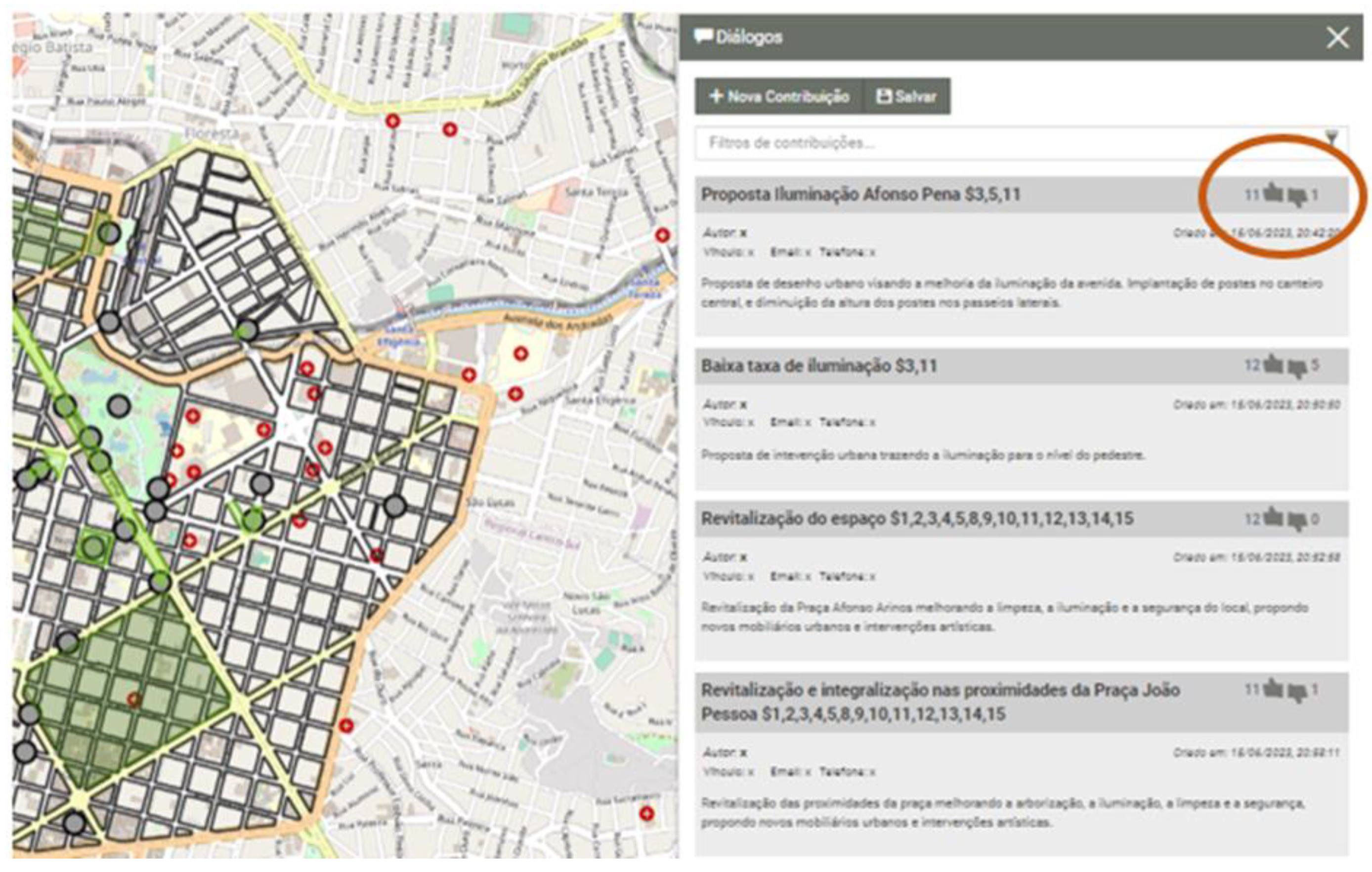Select Proposta Iluminação Afonso Pena title

tap(860, 194)
